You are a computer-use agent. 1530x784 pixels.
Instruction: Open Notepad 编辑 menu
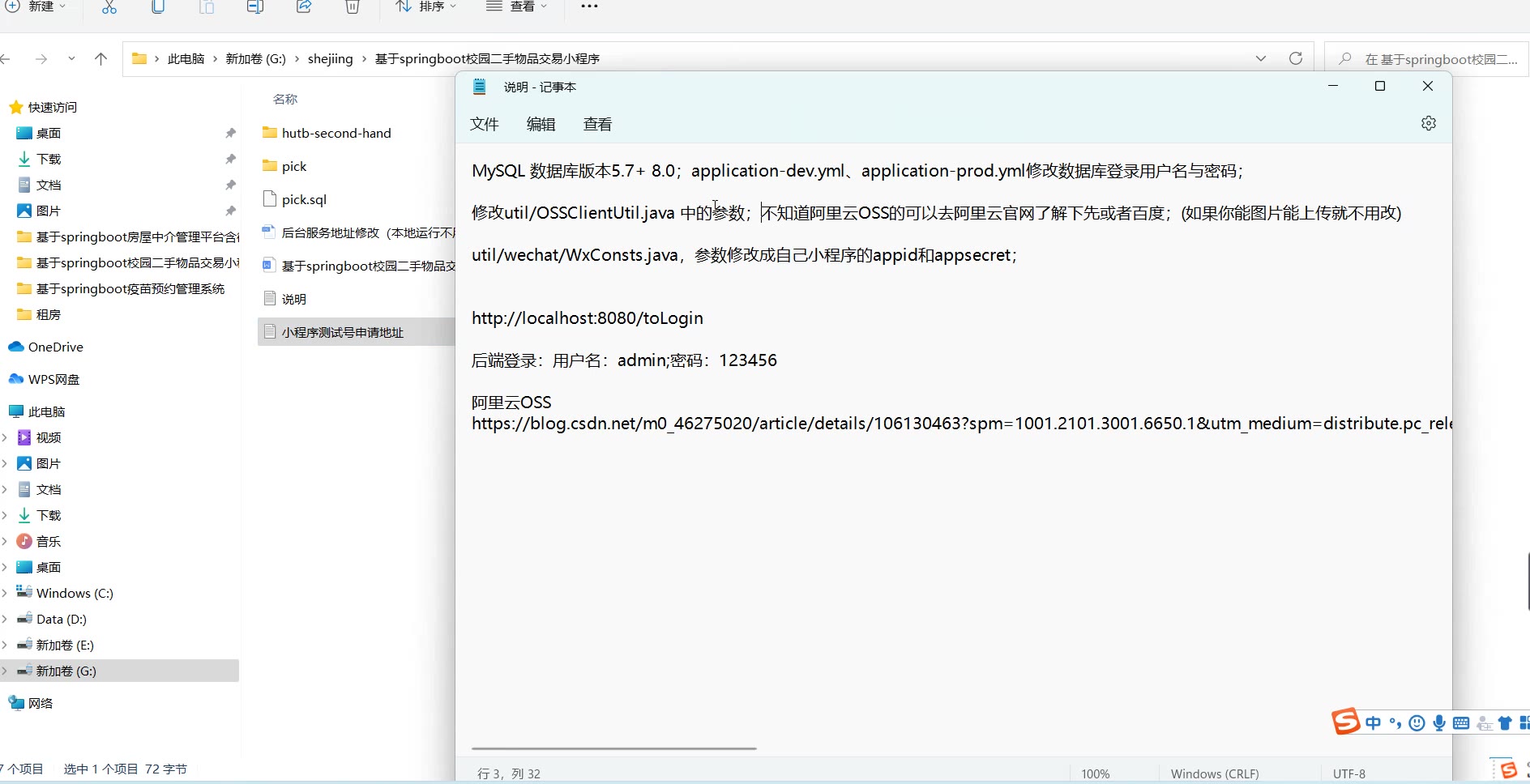541,124
